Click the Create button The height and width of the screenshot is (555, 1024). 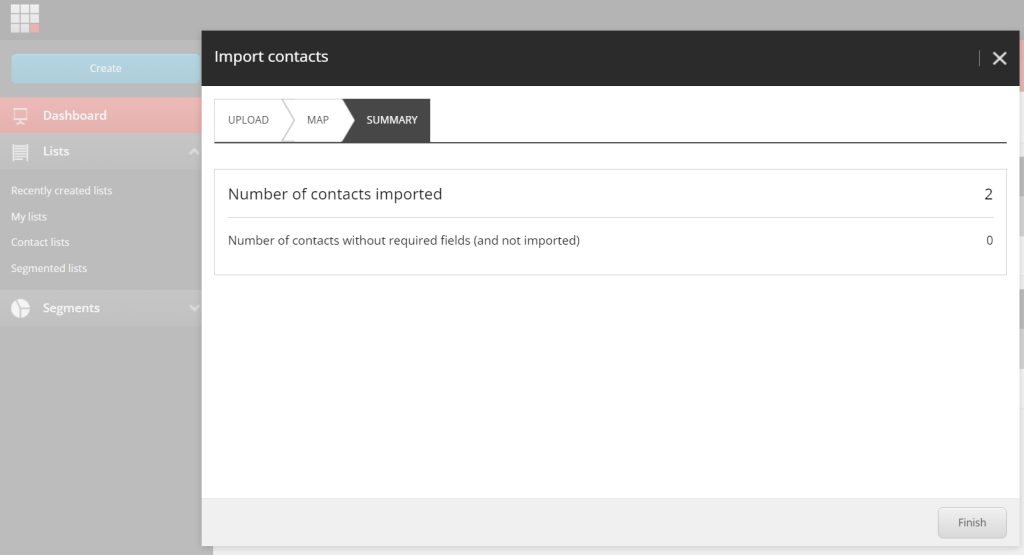(x=105, y=68)
